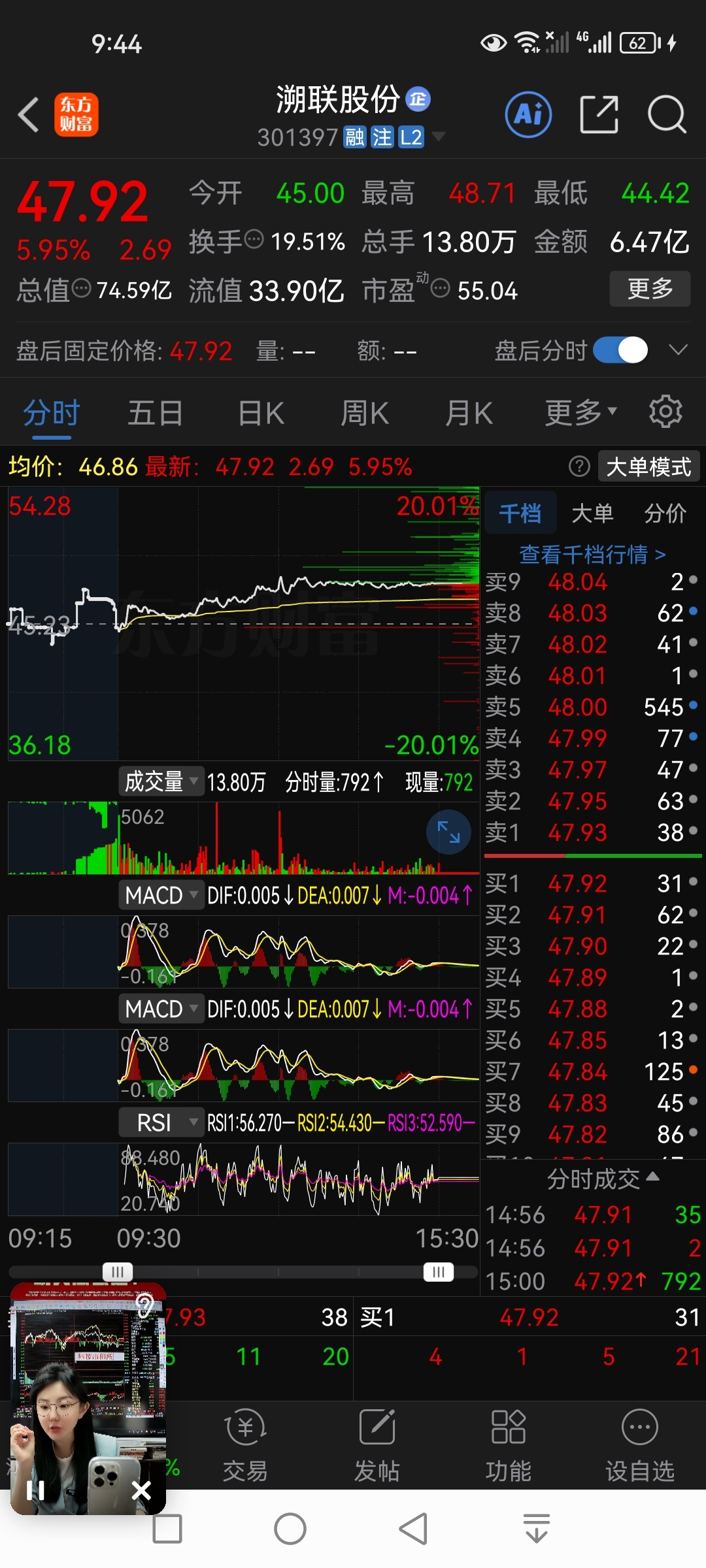Expand the 盘后固定价格 row chevron
Screen dimensions: 706x1568
point(679,350)
